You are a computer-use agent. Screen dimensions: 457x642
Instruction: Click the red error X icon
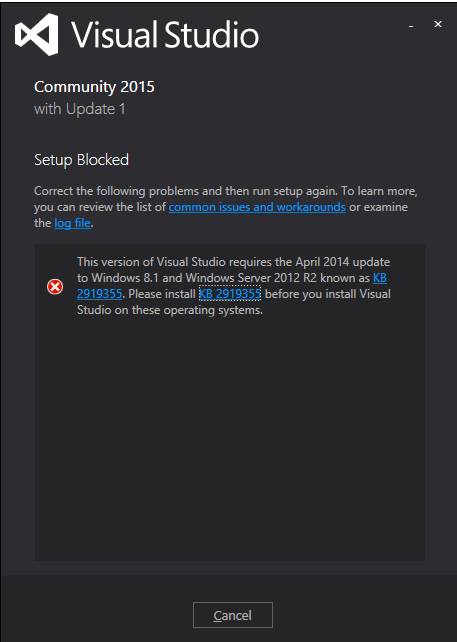pos(55,287)
